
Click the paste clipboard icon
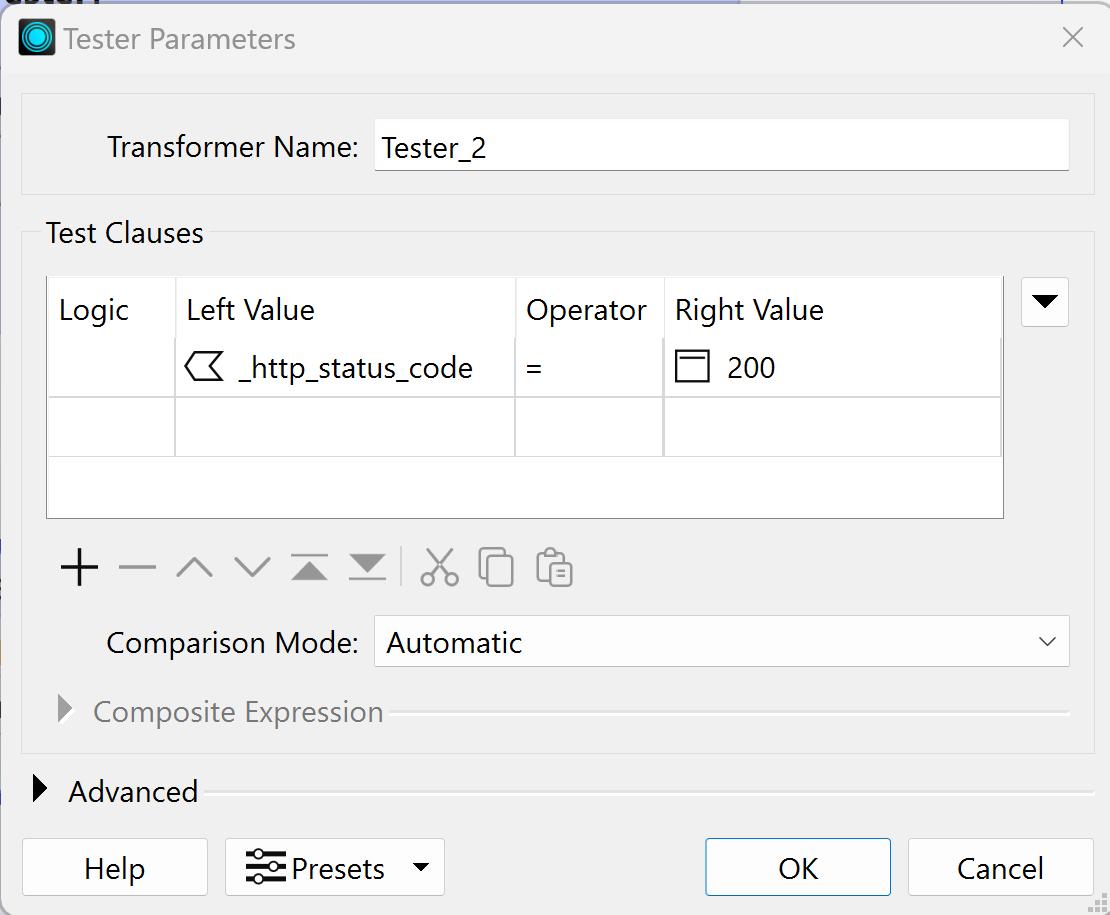554,567
